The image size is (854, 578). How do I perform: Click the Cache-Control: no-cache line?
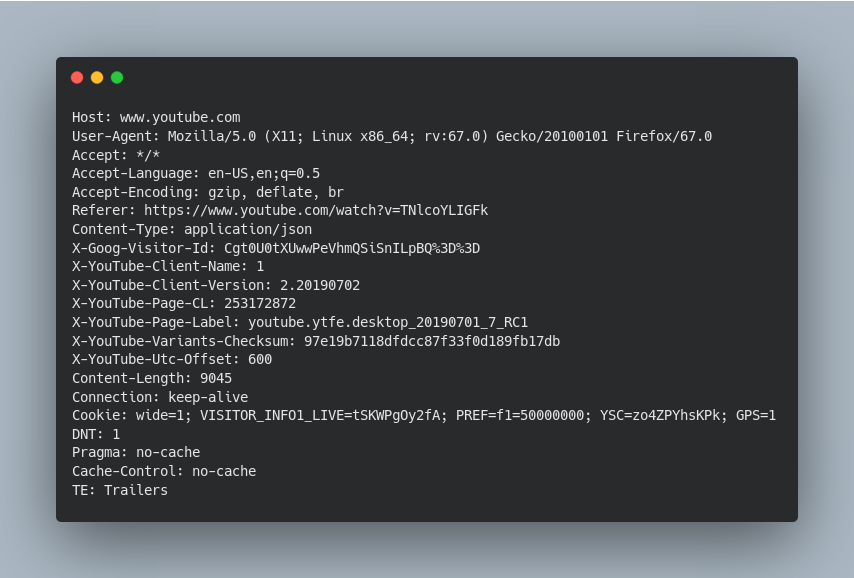coord(164,471)
